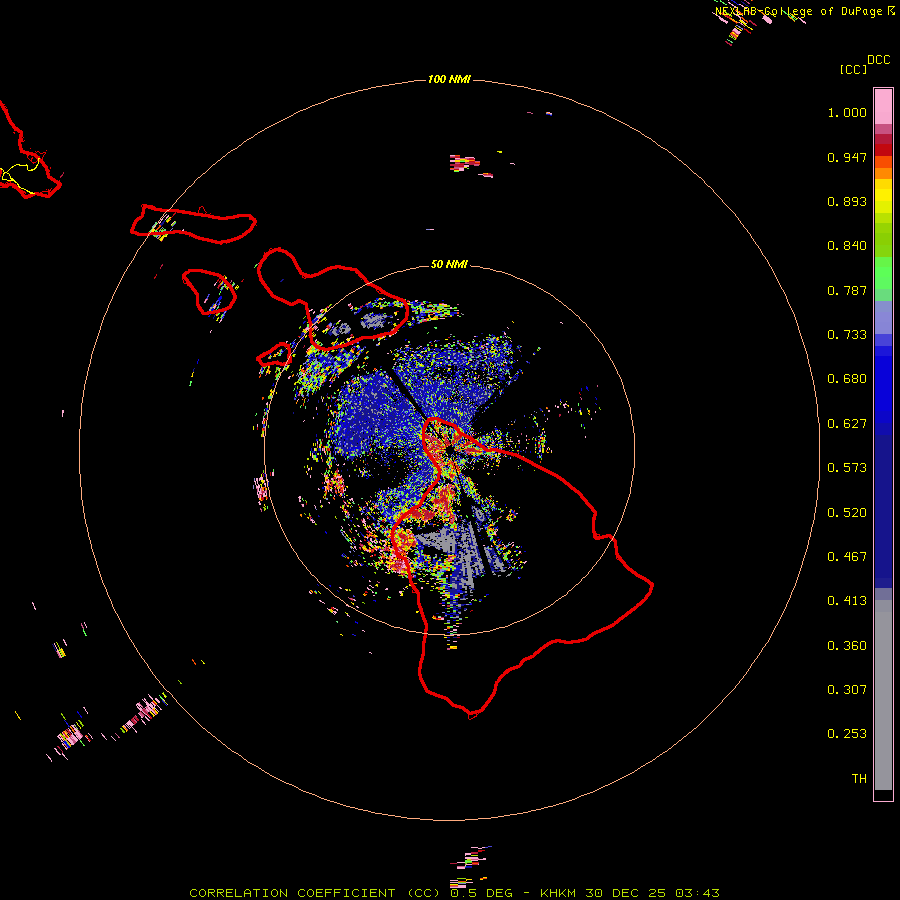This screenshot has height=900, width=900.
Task: Click the 30 DEC 25 date text
Action: (626, 893)
